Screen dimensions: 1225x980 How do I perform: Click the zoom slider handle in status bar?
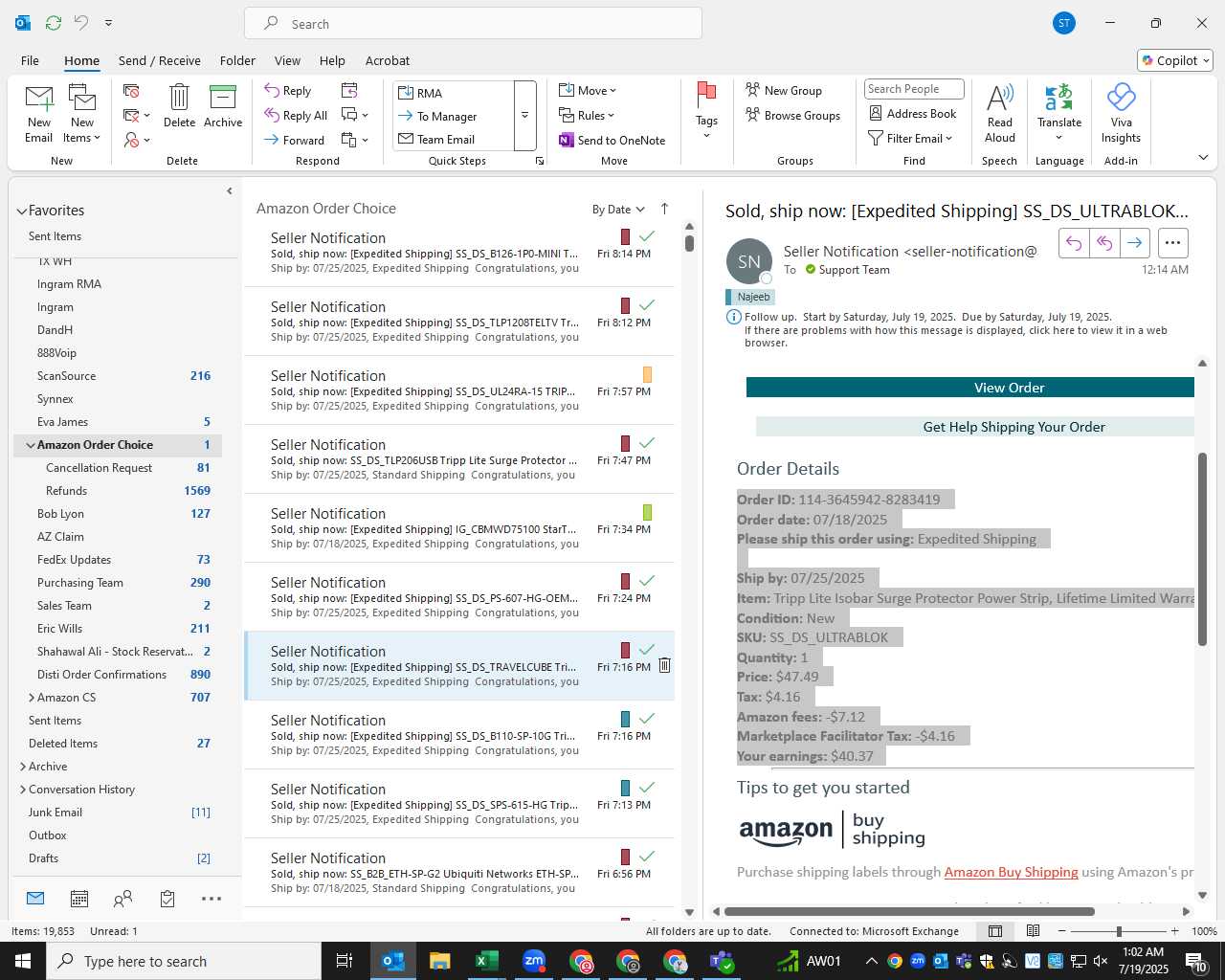click(x=1119, y=931)
